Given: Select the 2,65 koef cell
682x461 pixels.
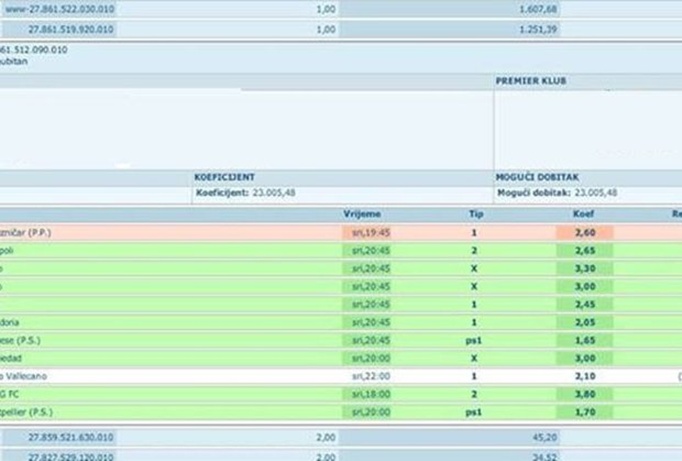Looking at the screenshot, I should coord(585,250).
